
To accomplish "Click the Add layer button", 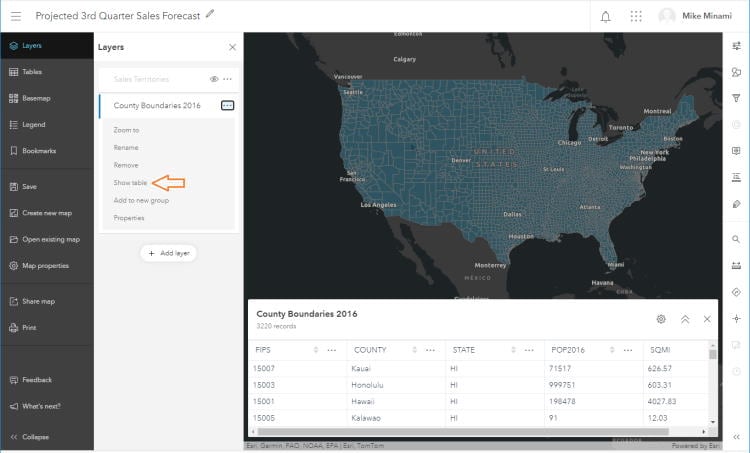I will pyautogui.click(x=168, y=254).
